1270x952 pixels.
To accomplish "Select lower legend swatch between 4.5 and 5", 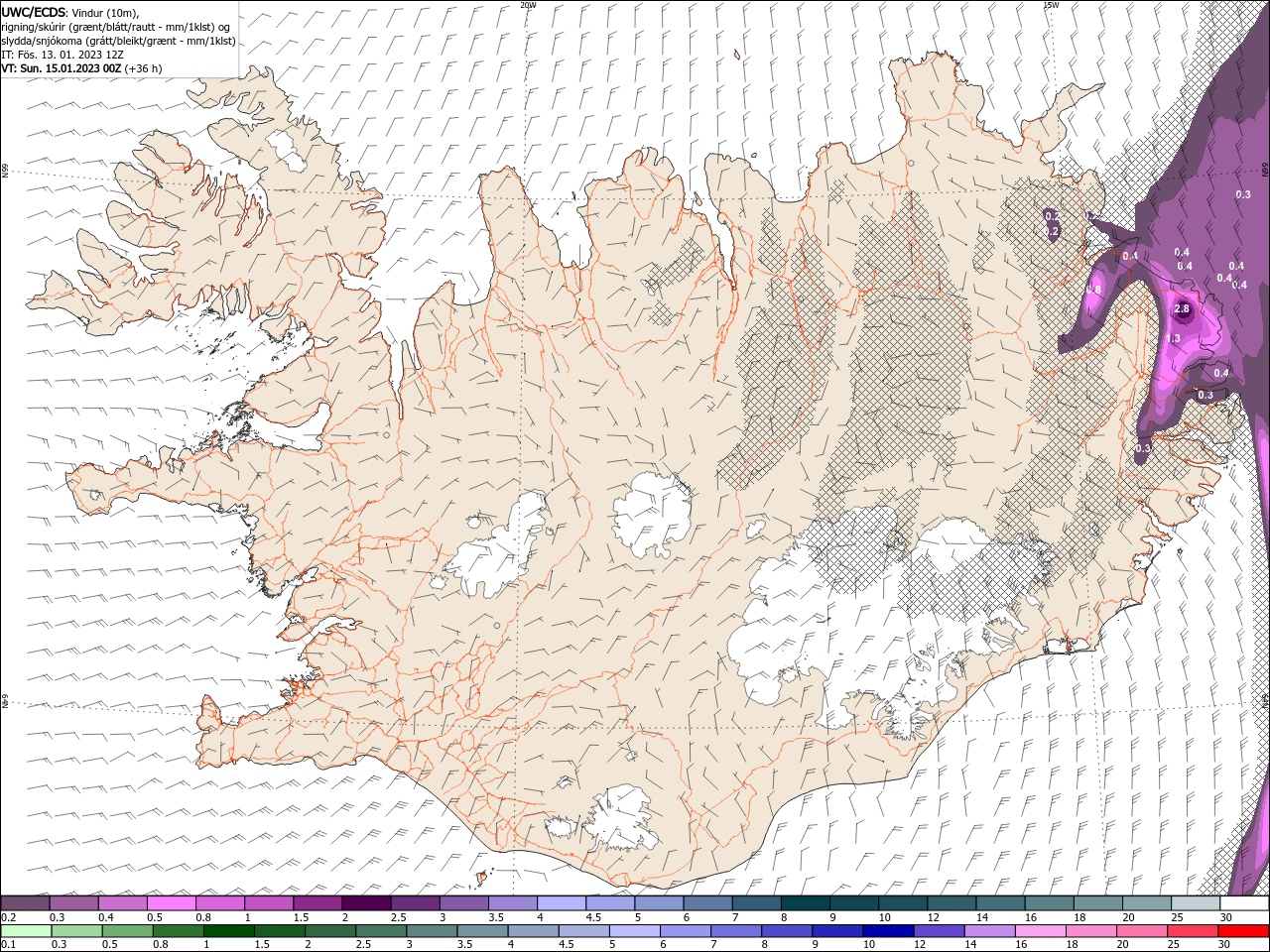I will coord(583,931).
